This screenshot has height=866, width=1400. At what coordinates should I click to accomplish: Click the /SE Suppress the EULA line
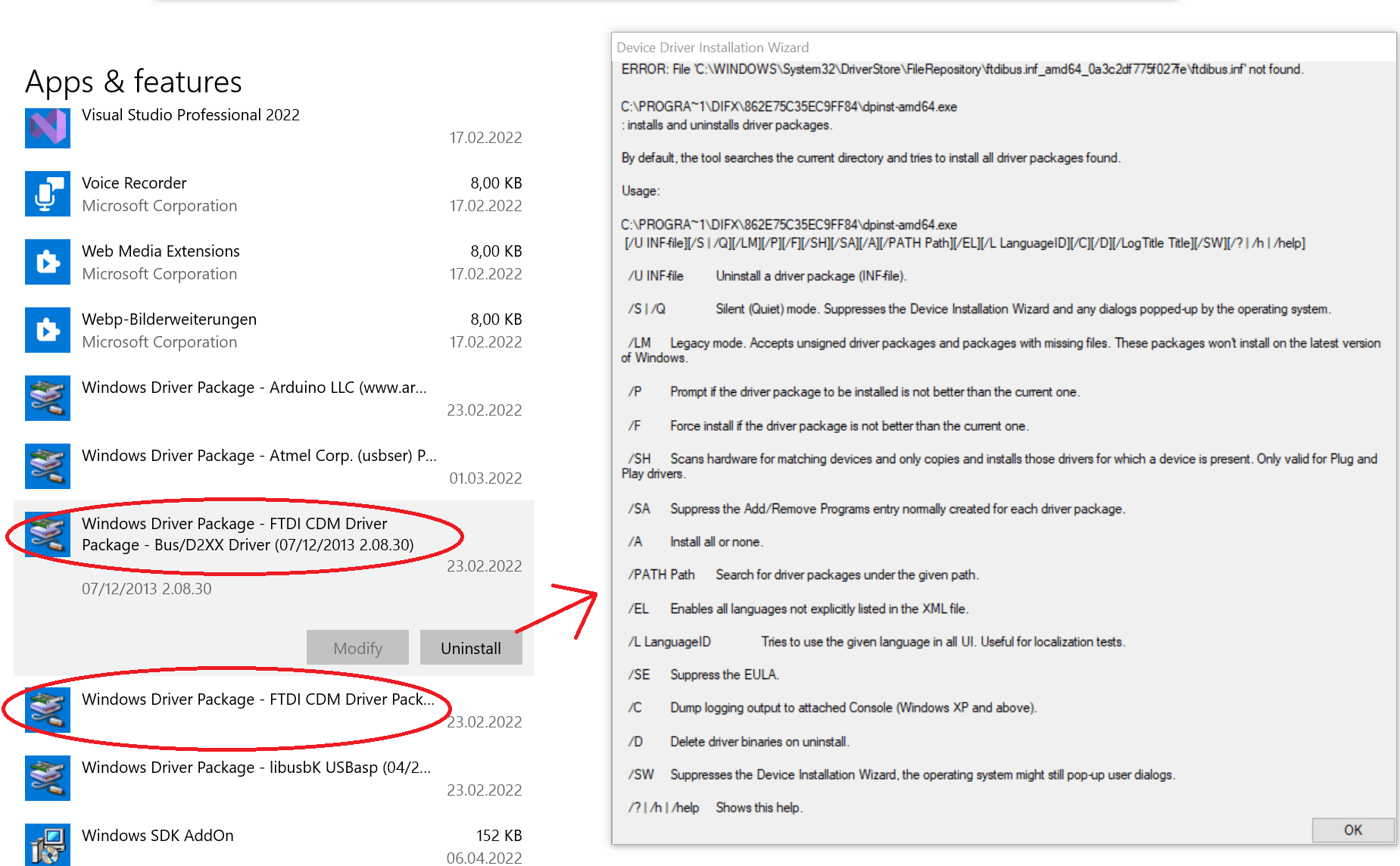point(703,674)
